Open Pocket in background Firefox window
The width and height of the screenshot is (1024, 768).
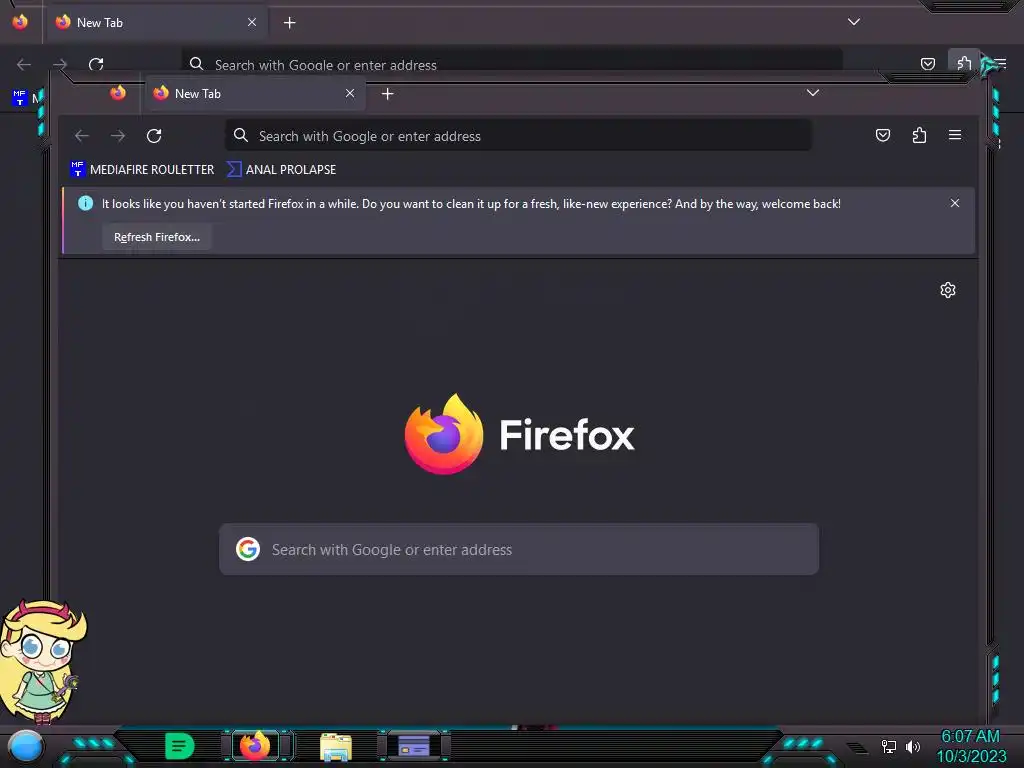(927, 63)
